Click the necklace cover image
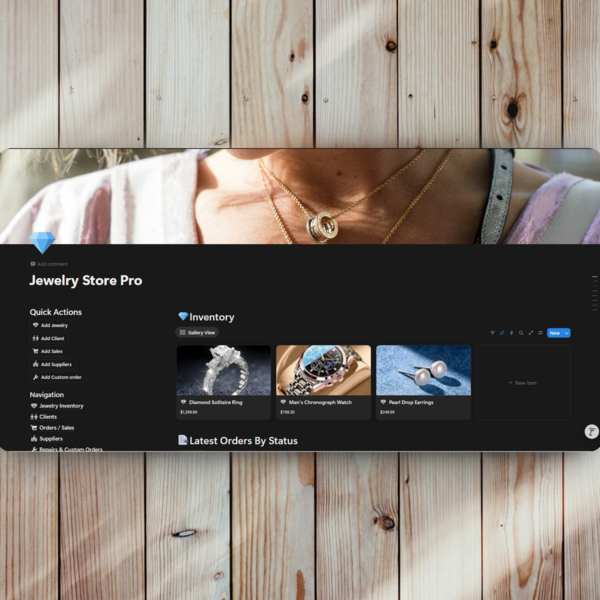The width and height of the screenshot is (600, 600). (300, 196)
